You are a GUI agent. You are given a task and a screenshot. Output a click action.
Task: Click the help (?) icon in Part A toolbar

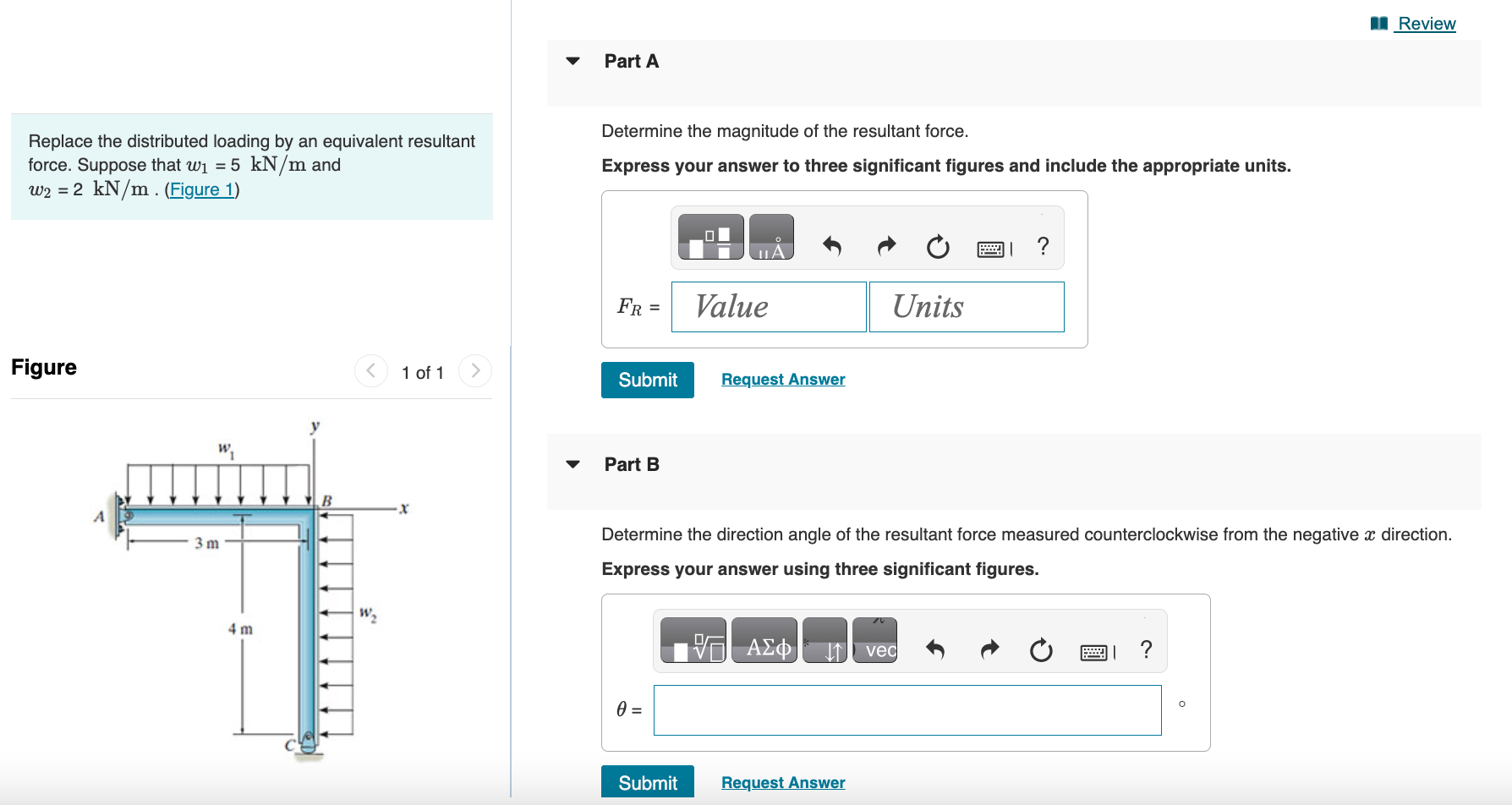pyautogui.click(x=1043, y=246)
